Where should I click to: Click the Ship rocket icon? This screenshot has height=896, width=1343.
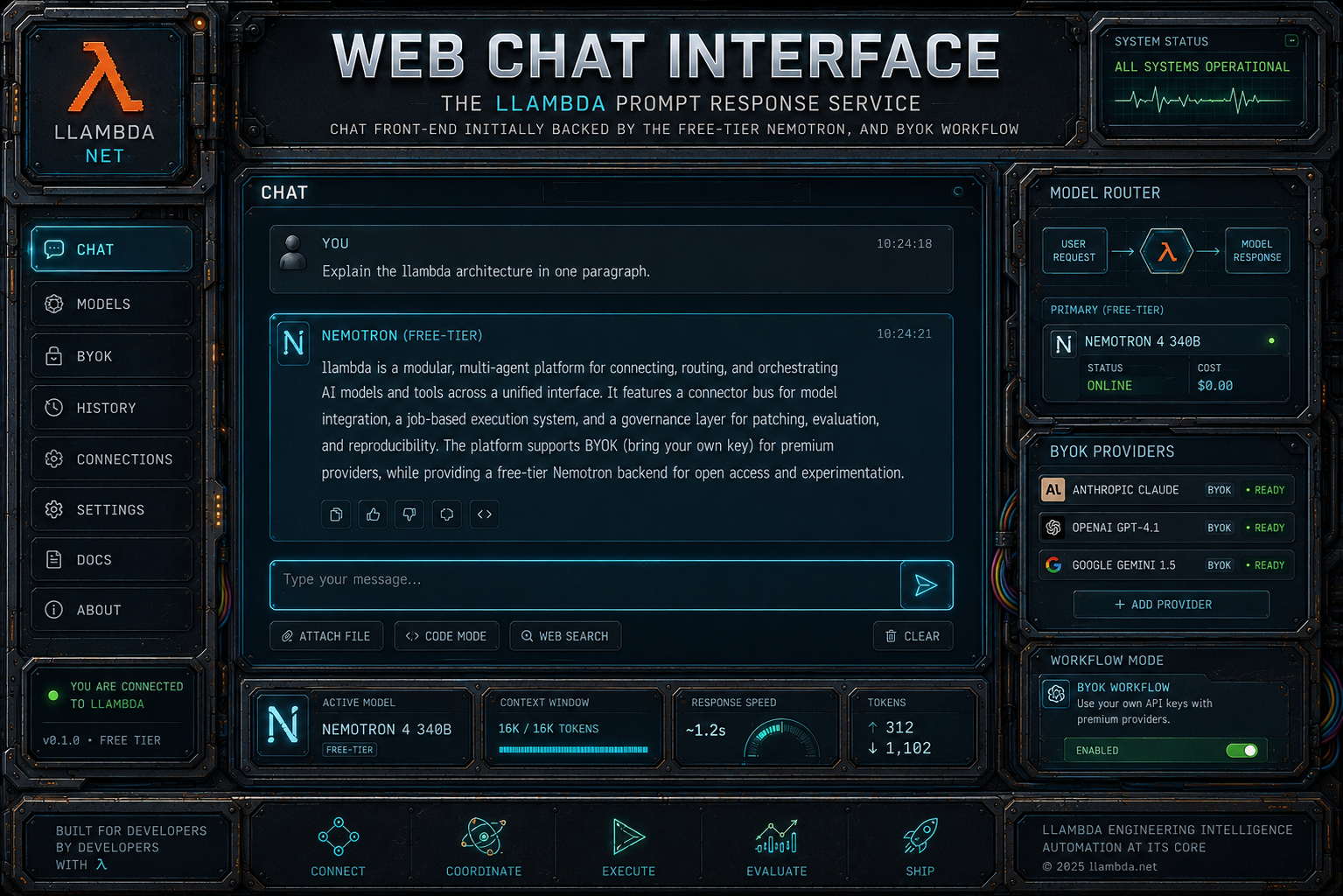tap(920, 836)
